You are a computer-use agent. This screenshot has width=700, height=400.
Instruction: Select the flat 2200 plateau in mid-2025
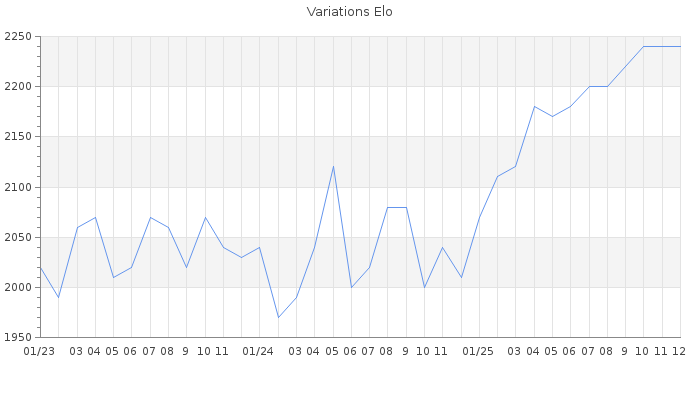point(598,87)
